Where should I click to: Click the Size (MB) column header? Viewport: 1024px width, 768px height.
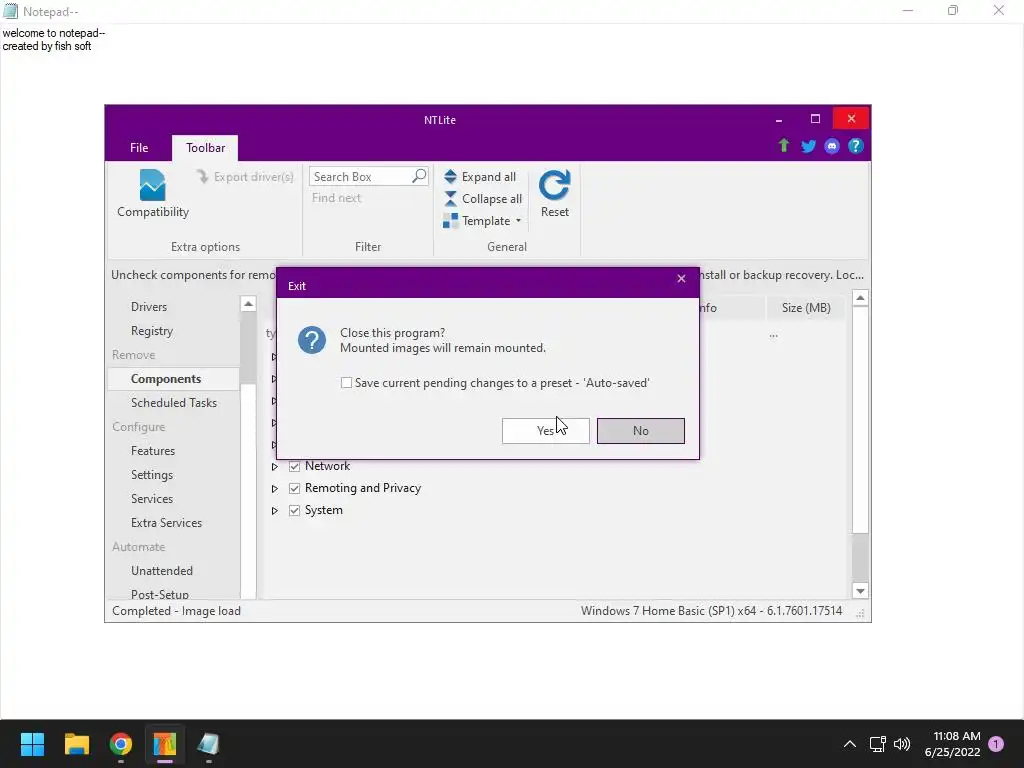click(x=806, y=308)
